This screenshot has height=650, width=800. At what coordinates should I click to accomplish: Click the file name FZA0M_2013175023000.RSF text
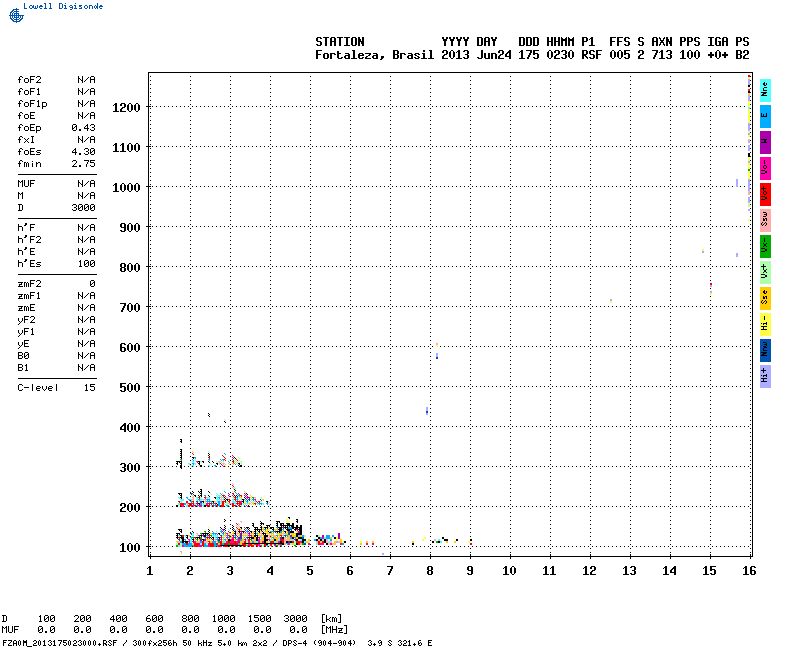(x=60, y=643)
